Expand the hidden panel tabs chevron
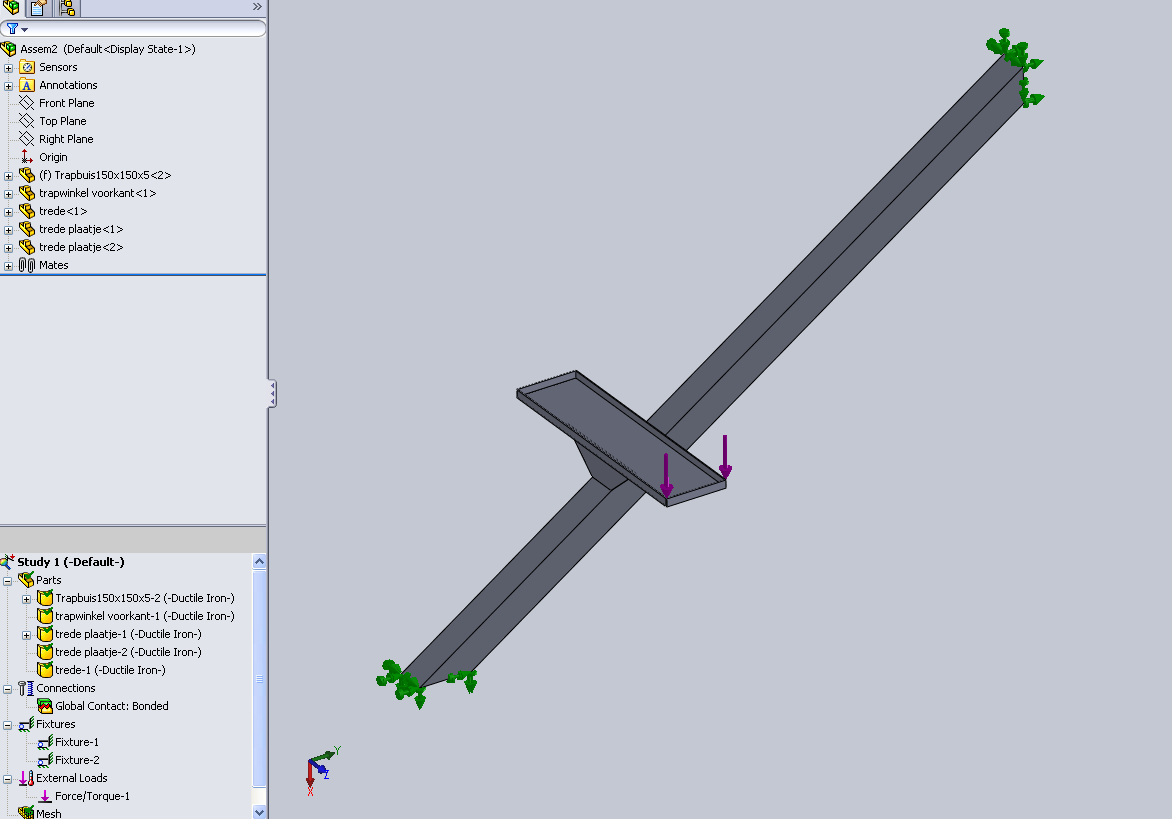Screen dimensions: 1172x819 [x=257, y=7]
